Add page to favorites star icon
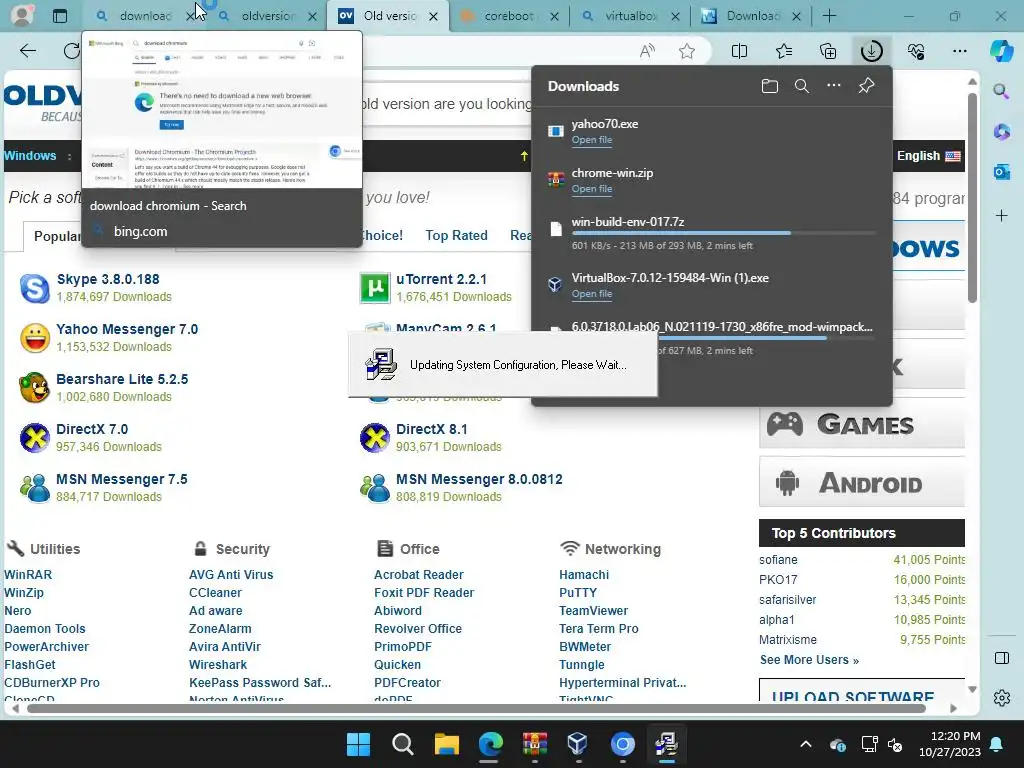This screenshot has height=768, width=1024. (686, 51)
